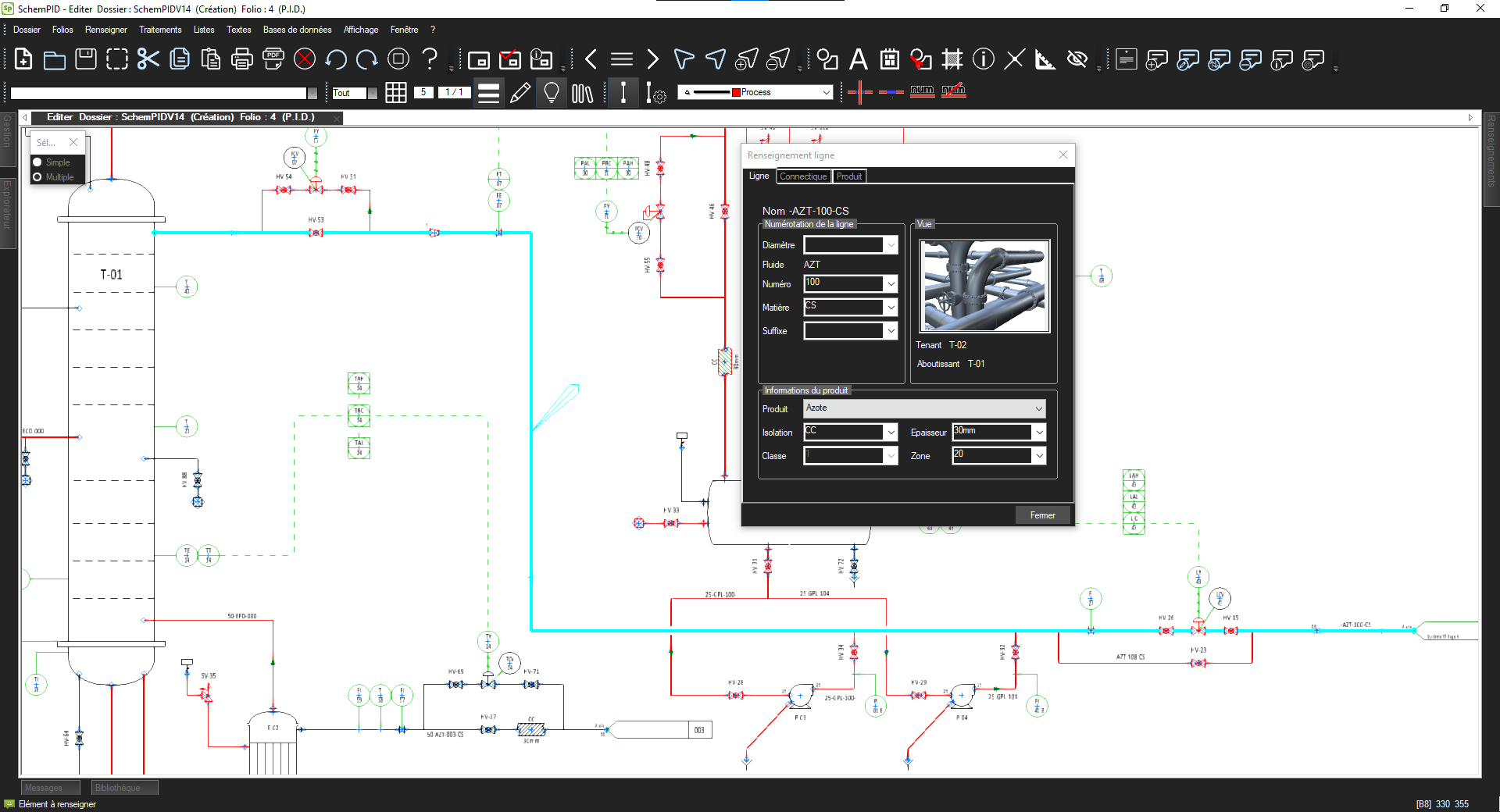Viewport: 1500px width, 812px height.
Task: Open the Bases de données menu
Action: click(x=297, y=30)
